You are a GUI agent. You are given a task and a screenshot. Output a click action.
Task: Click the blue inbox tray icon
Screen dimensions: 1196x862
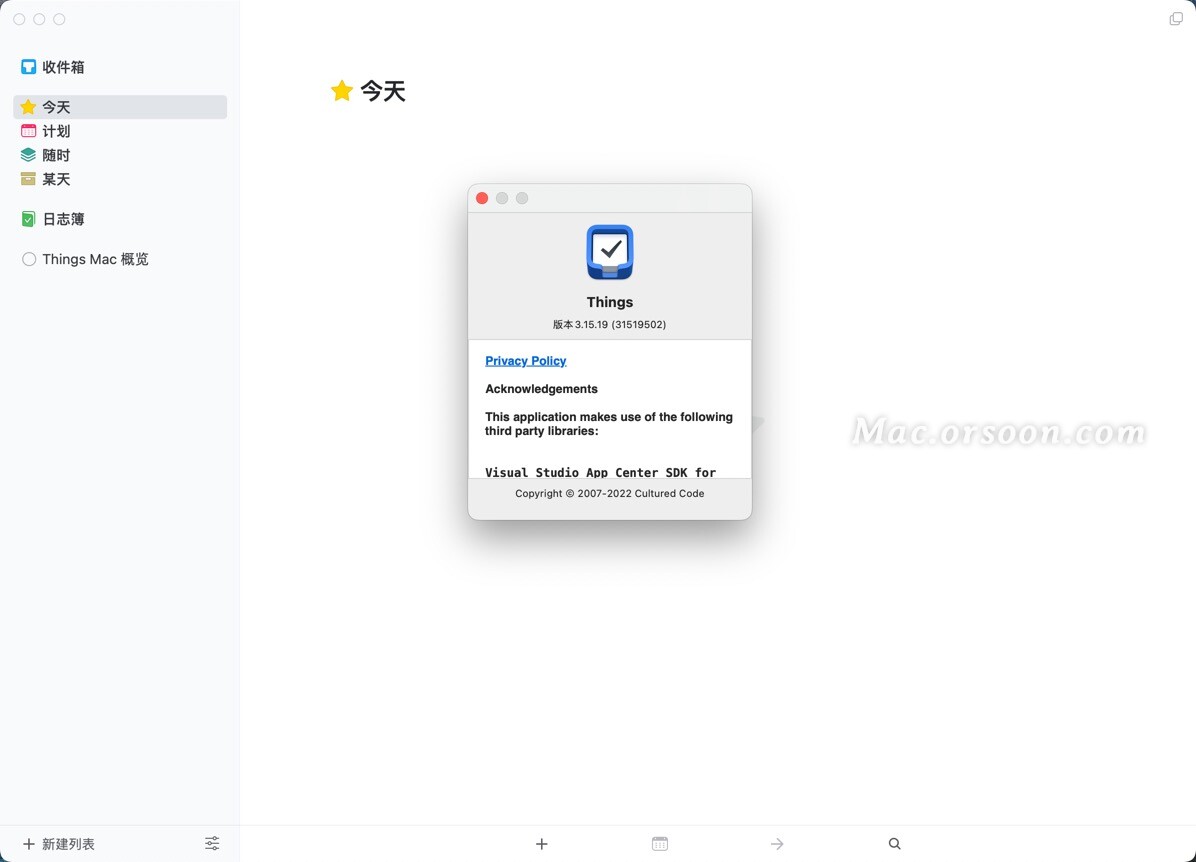coord(28,67)
